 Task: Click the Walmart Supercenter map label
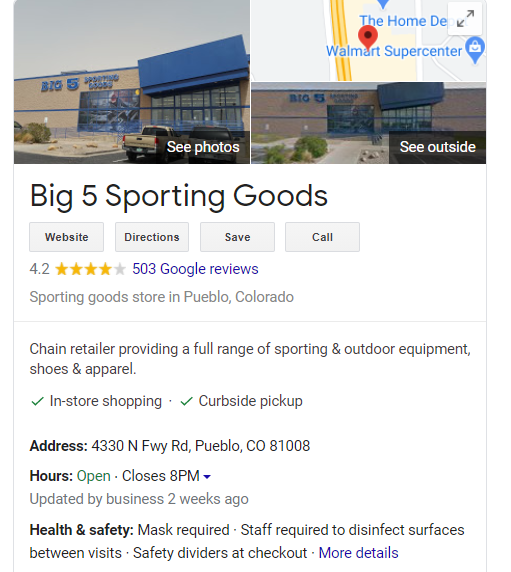pos(394,51)
